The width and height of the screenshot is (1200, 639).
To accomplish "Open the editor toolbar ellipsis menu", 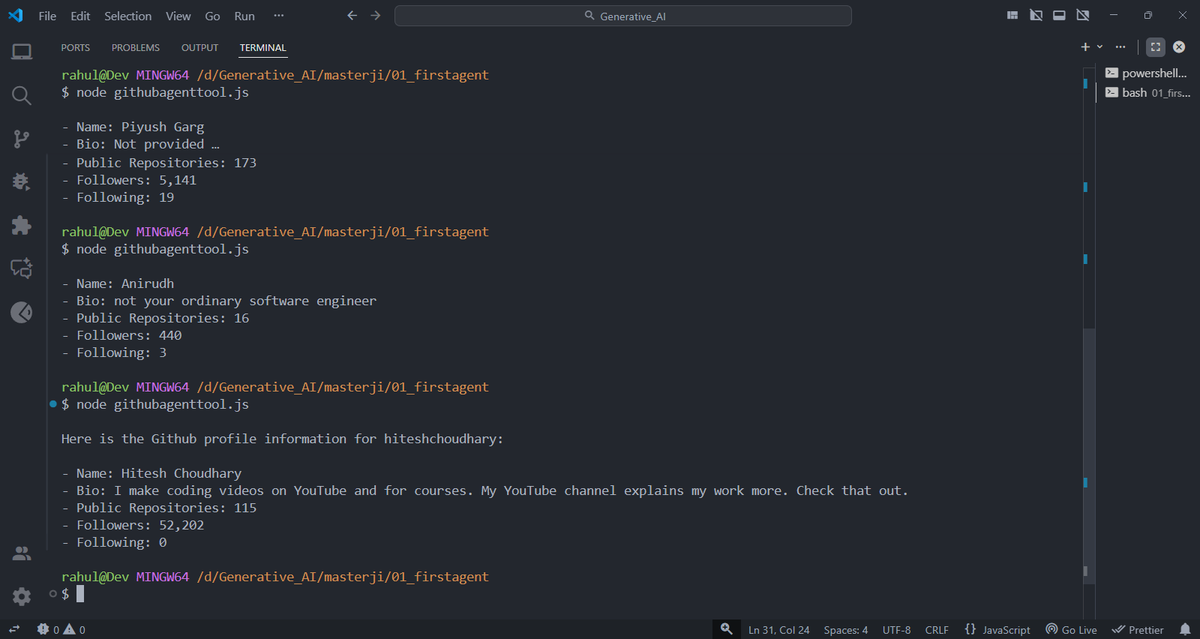I will (278, 15).
